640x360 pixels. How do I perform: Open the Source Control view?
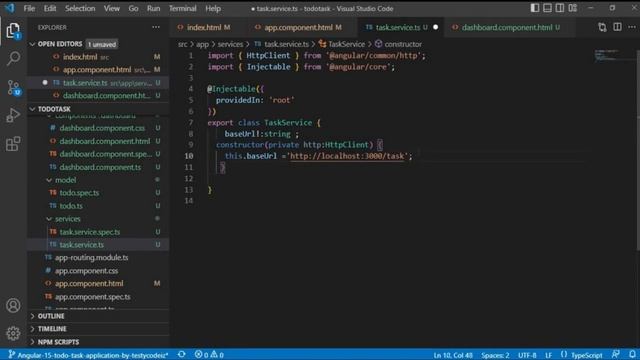point(13,87)
